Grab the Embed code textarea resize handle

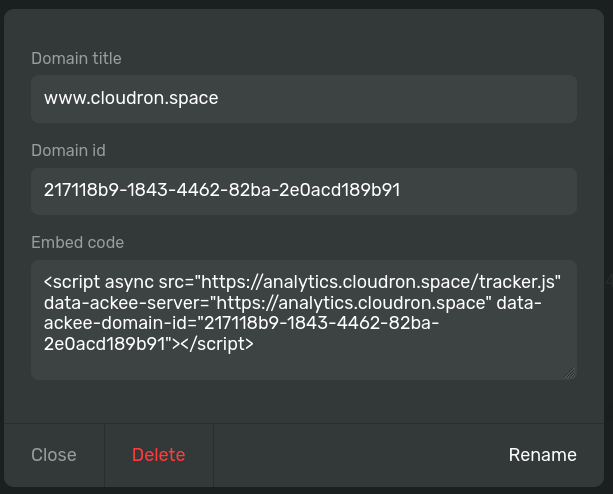pyautogui.click(x=571, y=374)
